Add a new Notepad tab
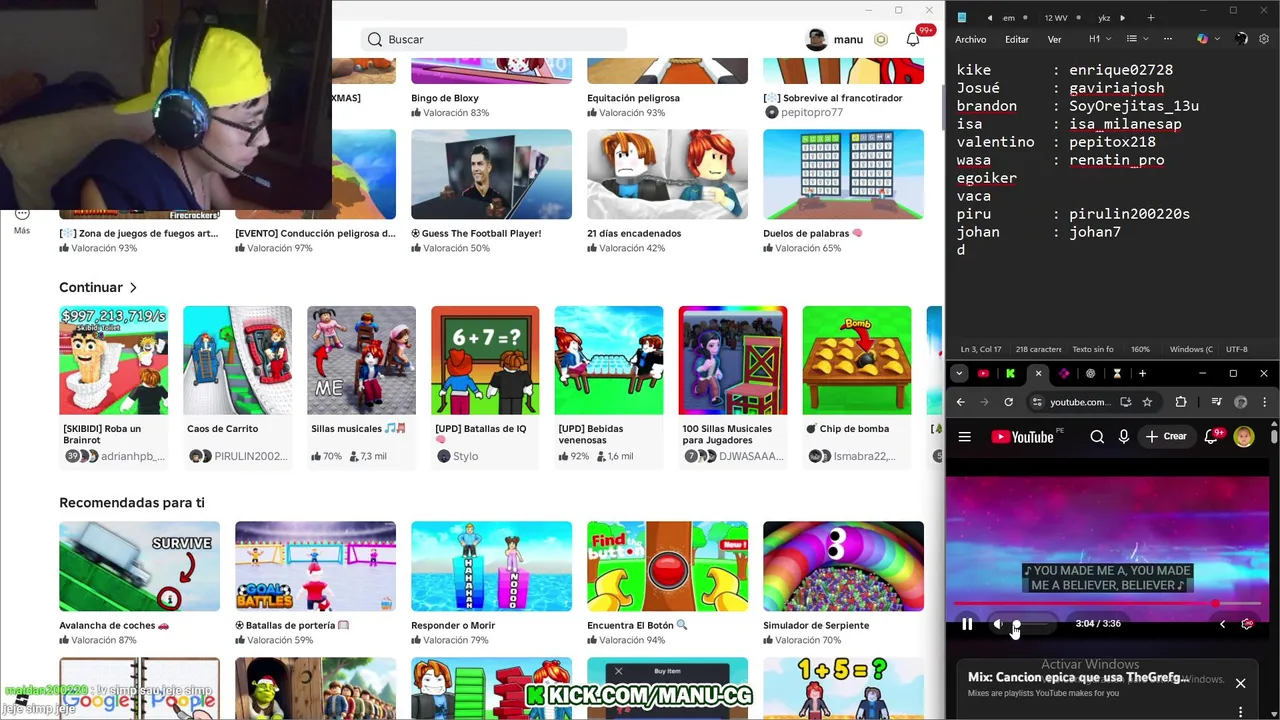This screenshot has height=720, width=1280. [x=1150, y=17]
